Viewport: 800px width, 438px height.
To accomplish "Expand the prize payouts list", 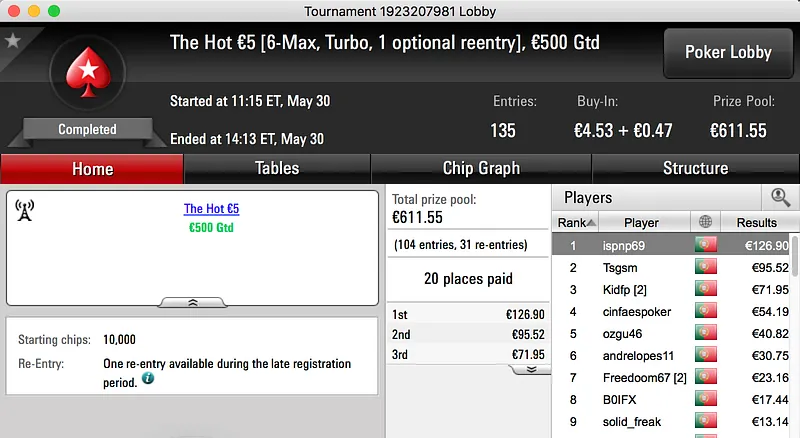I will pyautogui.click(x=531, y=368).
